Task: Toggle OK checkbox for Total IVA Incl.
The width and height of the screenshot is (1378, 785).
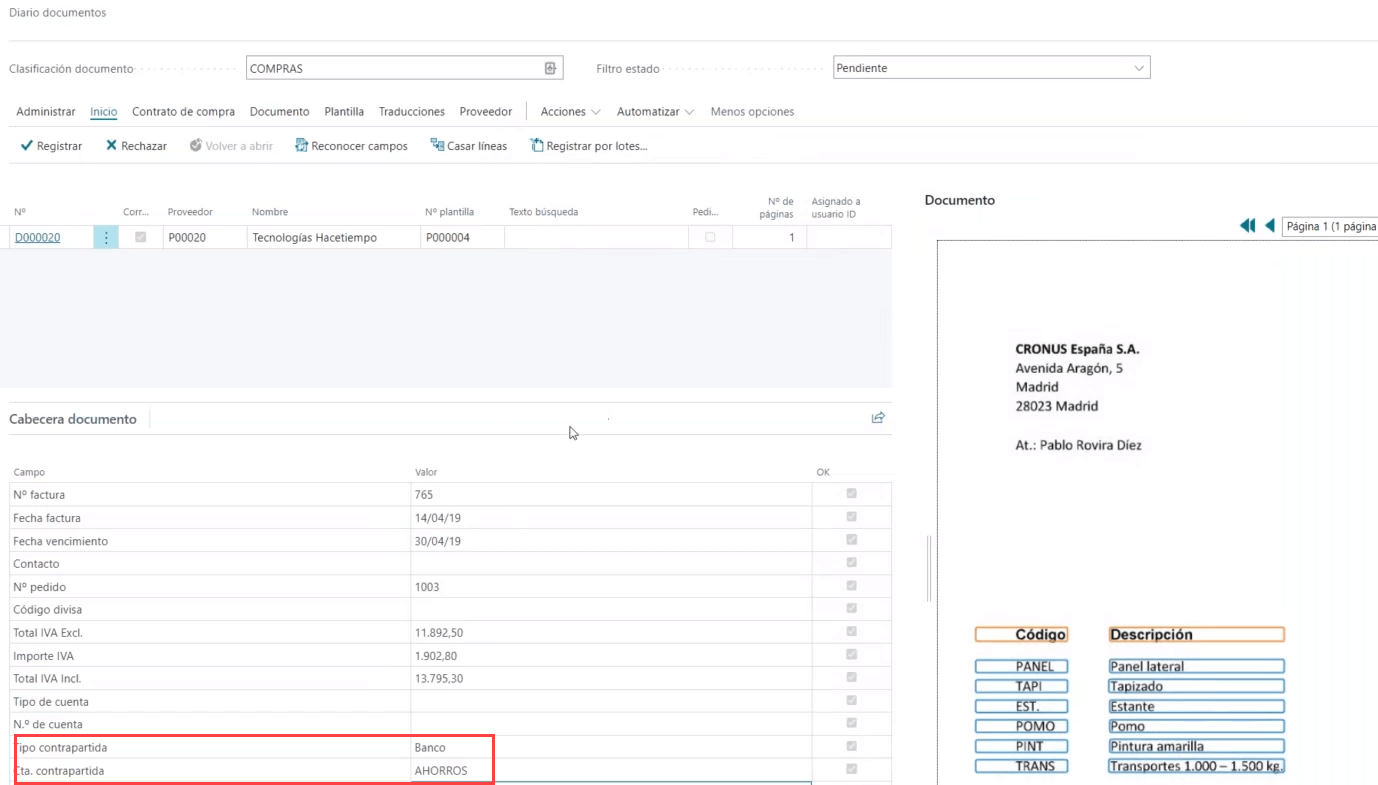Action: point(851,678)
